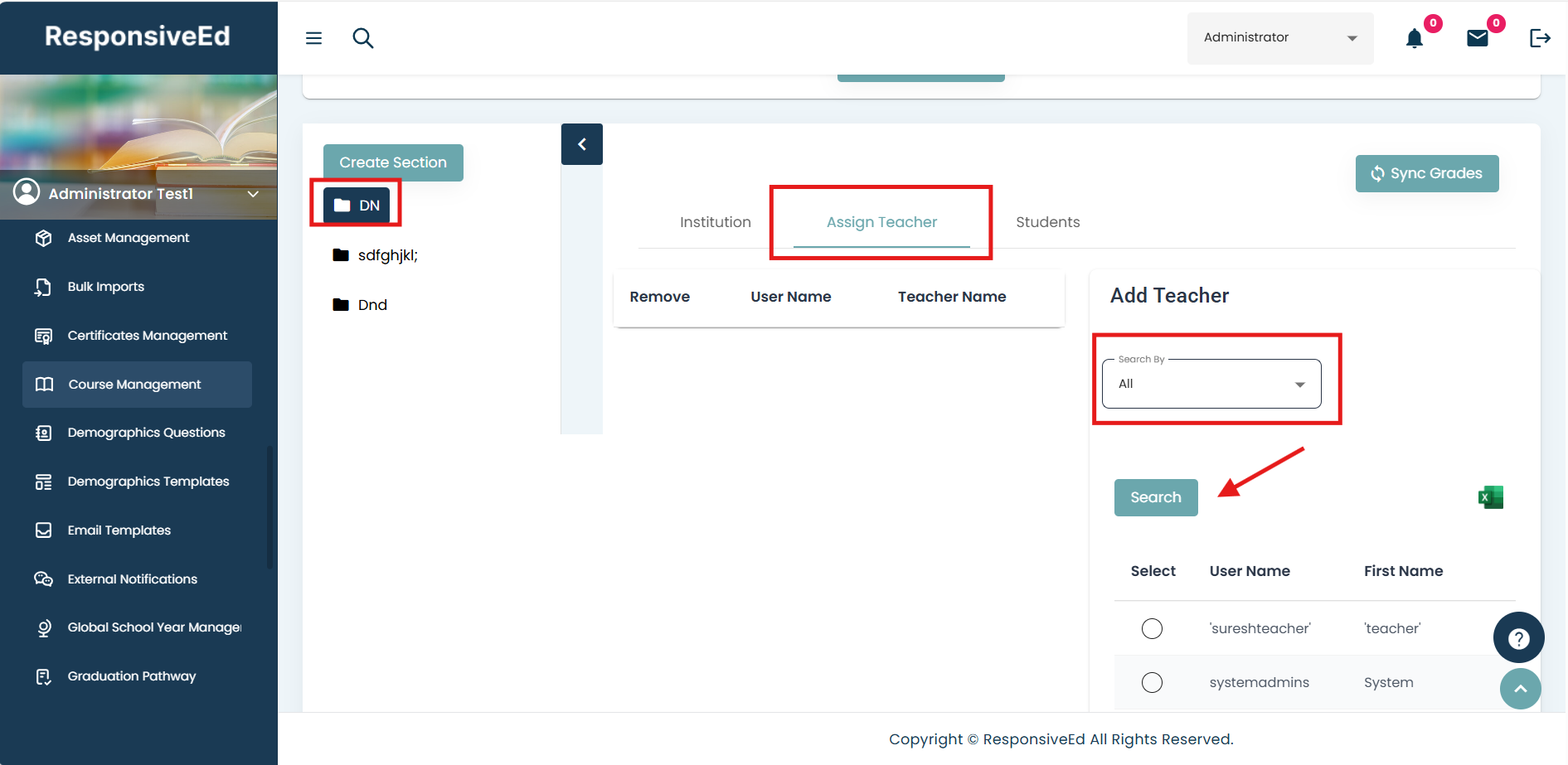The image size is (1568, 765).
Task: Click the scroll-to-top arrow button
Action: tap(1520, 689)
